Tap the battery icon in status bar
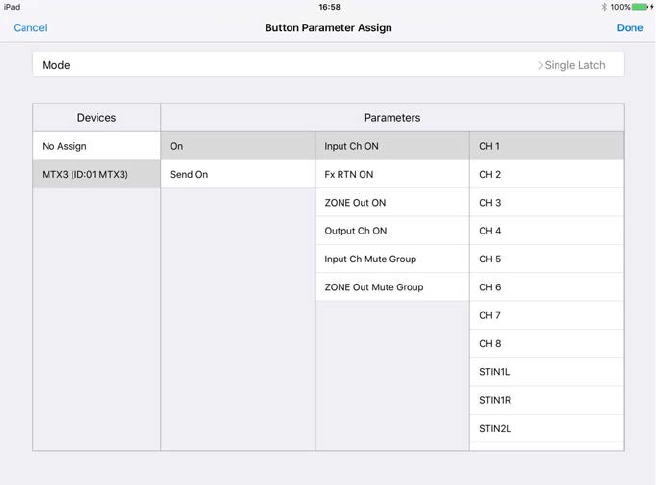The height and width of the screenshot is (485, 656). pos(640,7)
